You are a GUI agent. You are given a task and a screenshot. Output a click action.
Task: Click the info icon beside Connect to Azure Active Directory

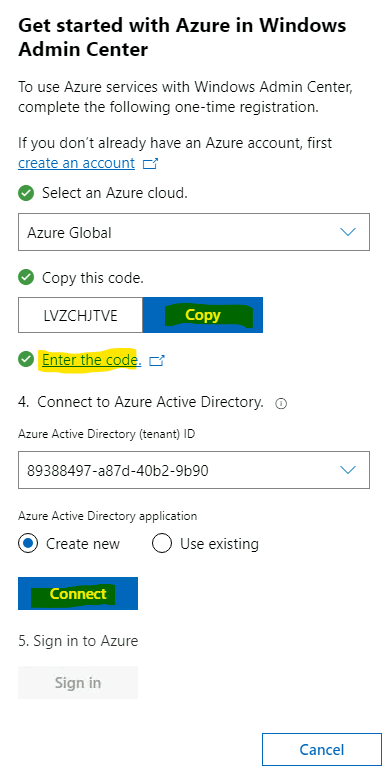coord(281,404)
